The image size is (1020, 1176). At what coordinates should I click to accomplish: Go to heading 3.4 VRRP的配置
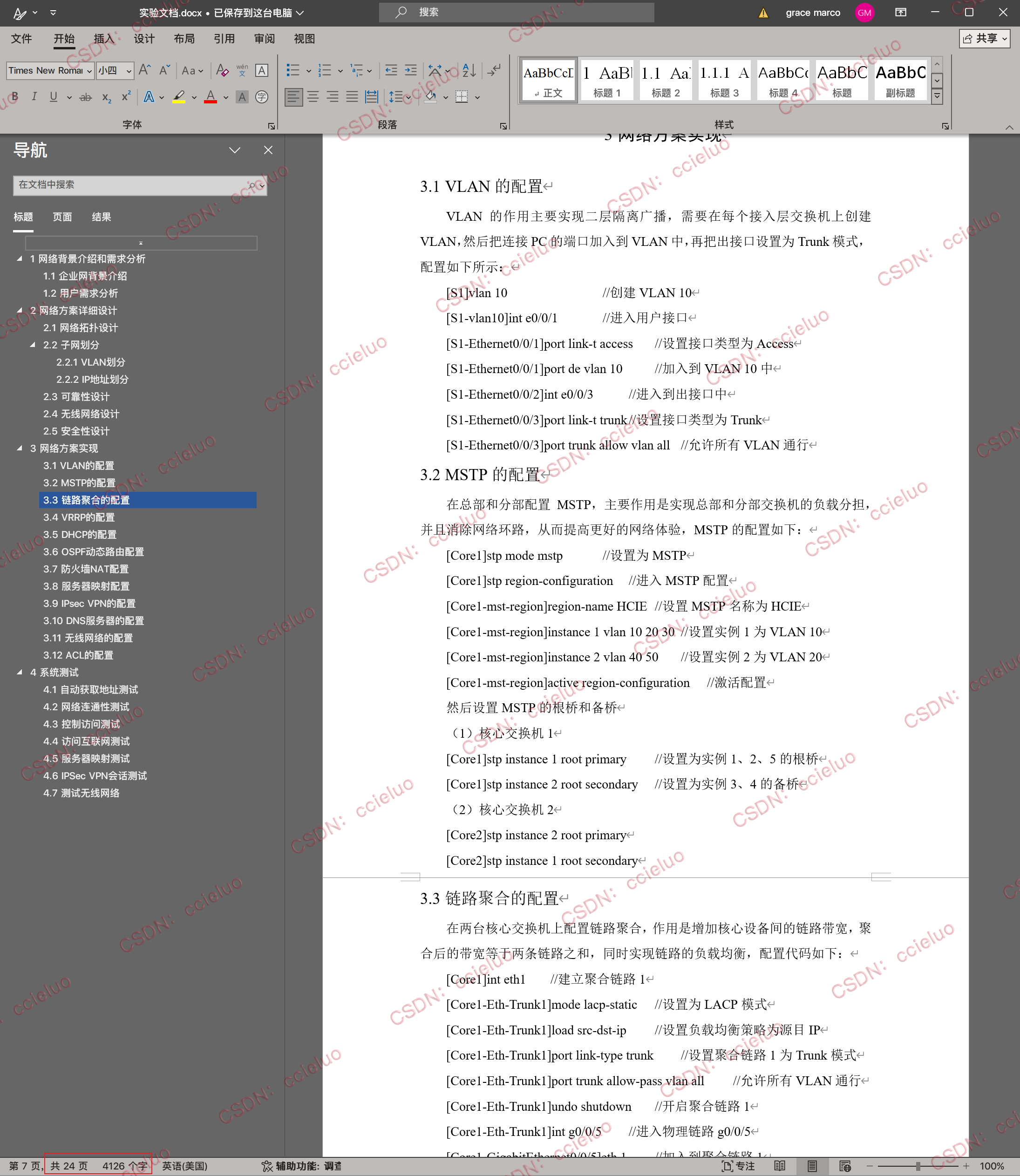[79, 517]
